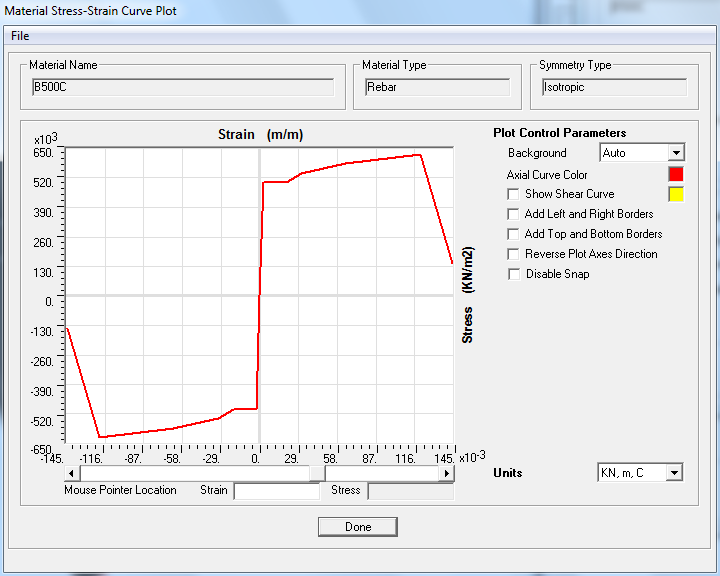
Task: Open the File menu
Action: (20, 36)
